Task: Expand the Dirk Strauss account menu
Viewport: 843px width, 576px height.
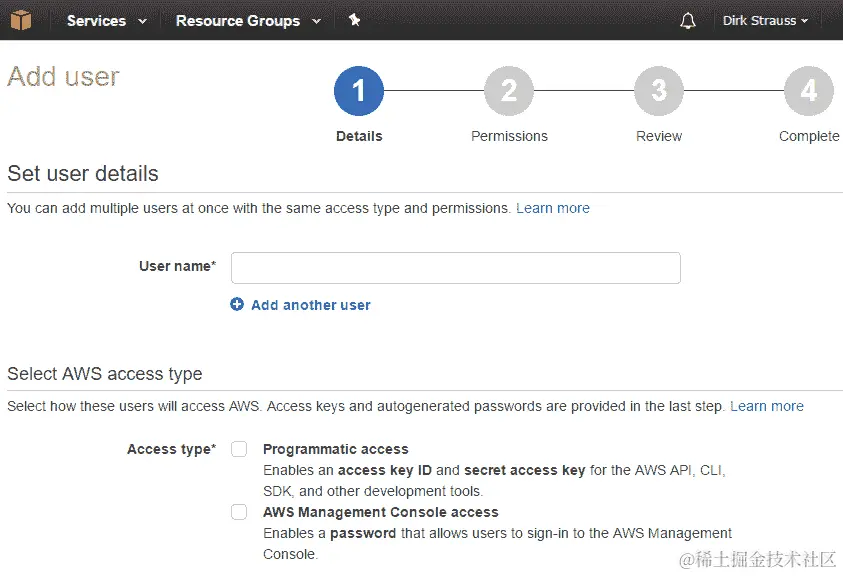Action: pos(765,20)
